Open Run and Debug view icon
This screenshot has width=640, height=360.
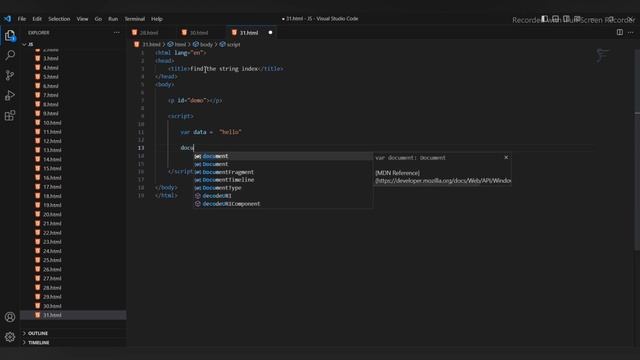10,96
